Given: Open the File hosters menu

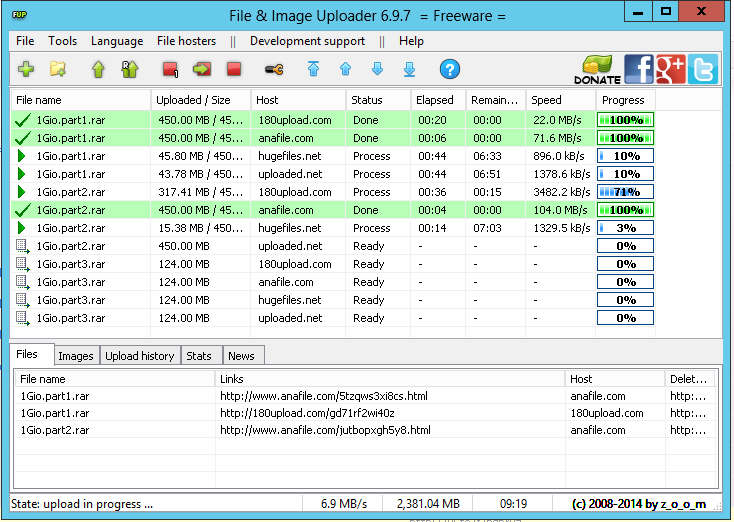Looking at the screenshot, I should click(x=186, y=41).
